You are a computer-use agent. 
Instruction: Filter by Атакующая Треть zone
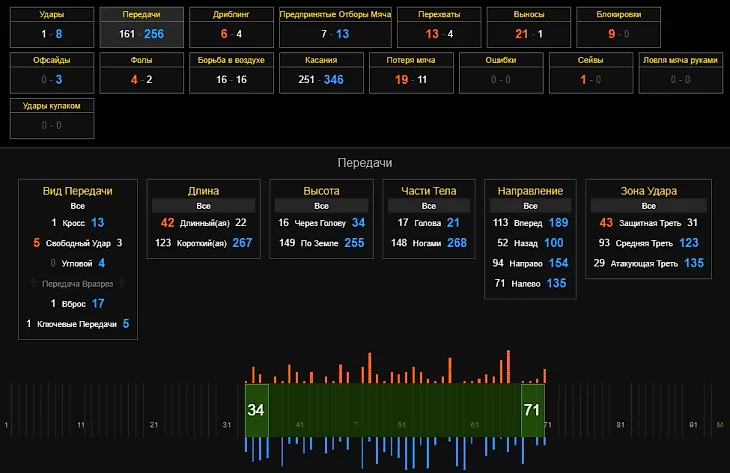click(x=647, y=263)
